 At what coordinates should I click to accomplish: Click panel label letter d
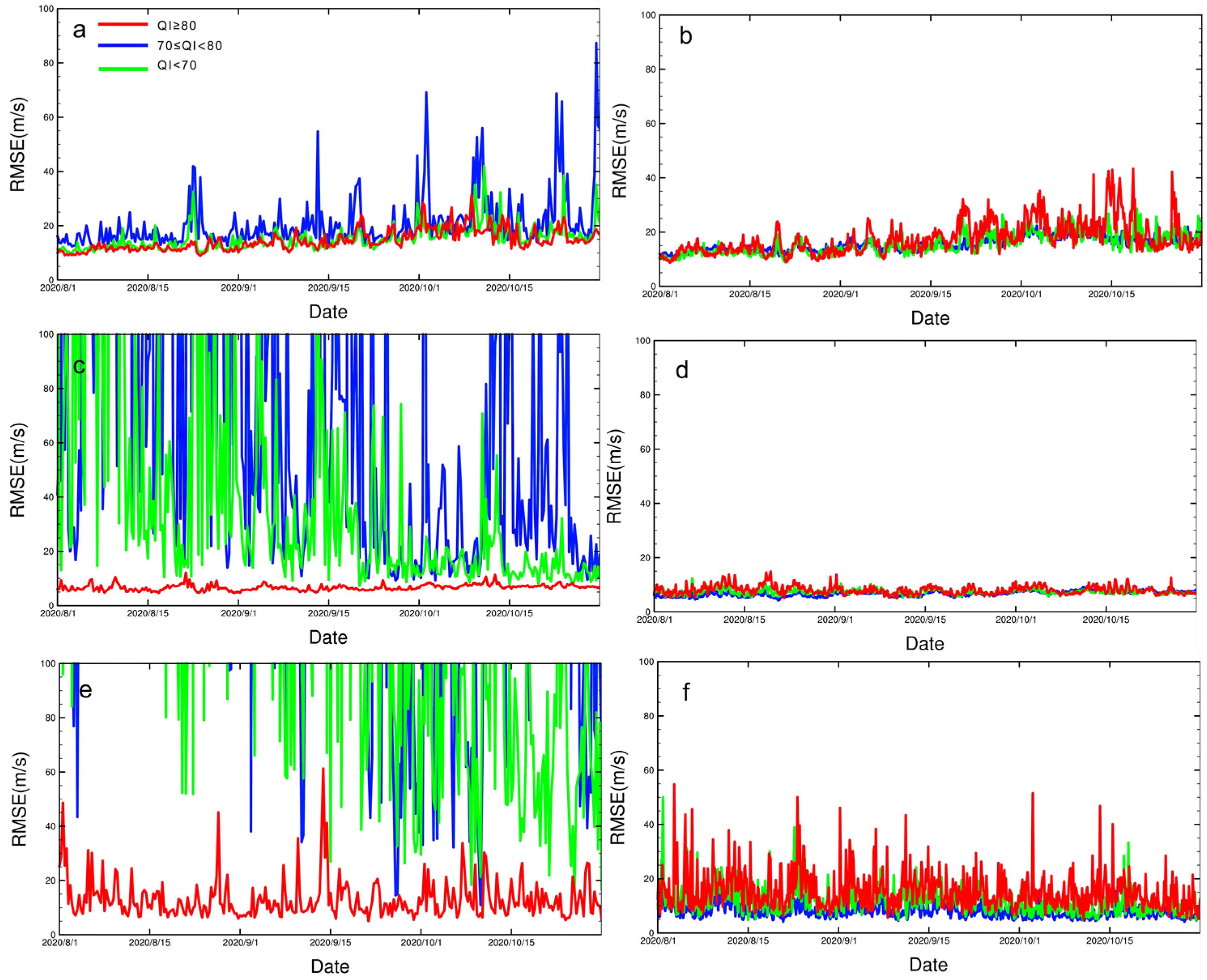click(682, 370)
